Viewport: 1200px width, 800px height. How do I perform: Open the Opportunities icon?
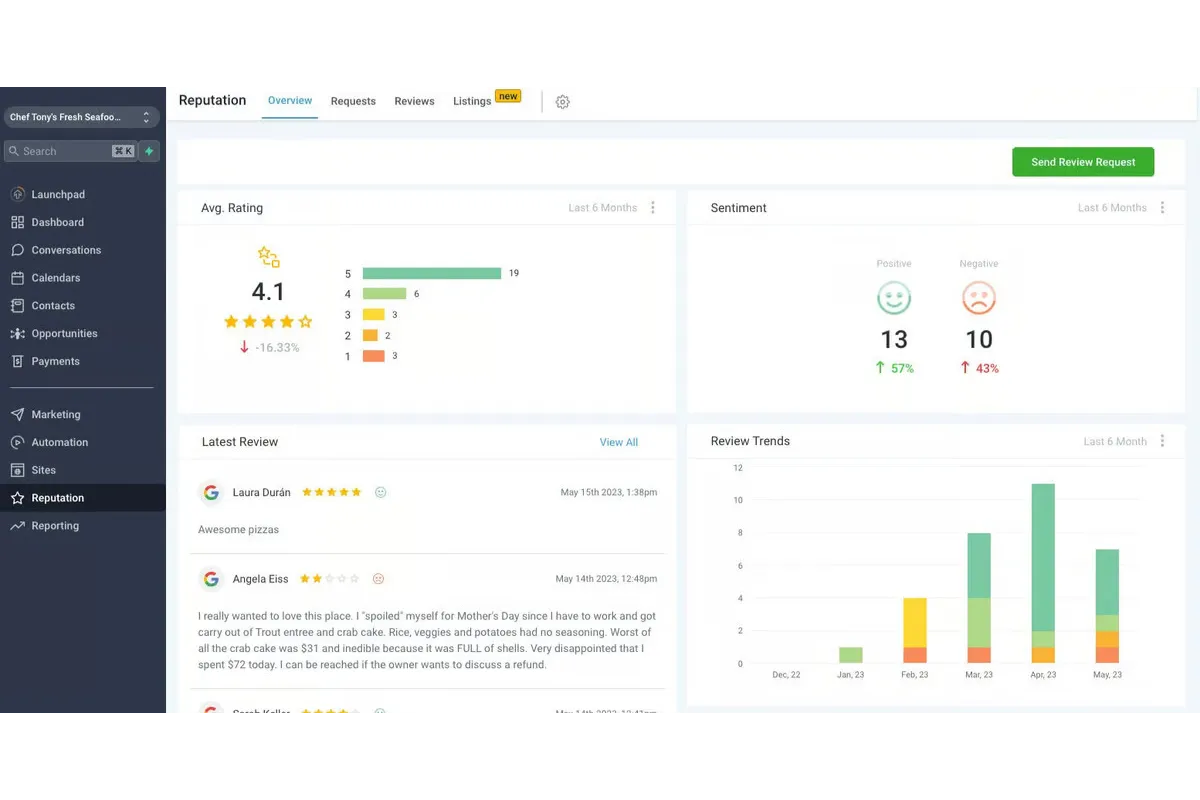coord(18,334)
